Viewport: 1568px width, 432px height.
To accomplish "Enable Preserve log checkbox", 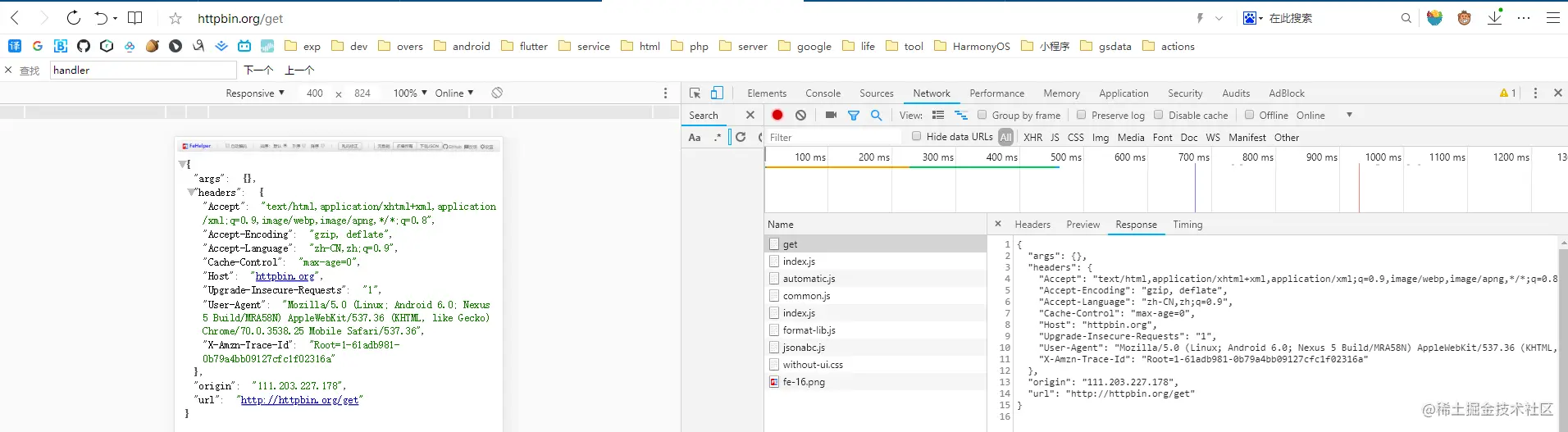I will tap(1082, 115).
